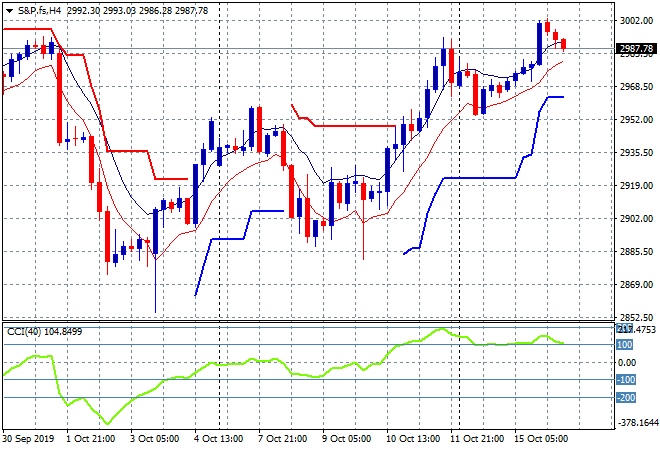Click the 7 Oct 21:00 time label
Screen dimensions: 660x450
pos(282,439)
